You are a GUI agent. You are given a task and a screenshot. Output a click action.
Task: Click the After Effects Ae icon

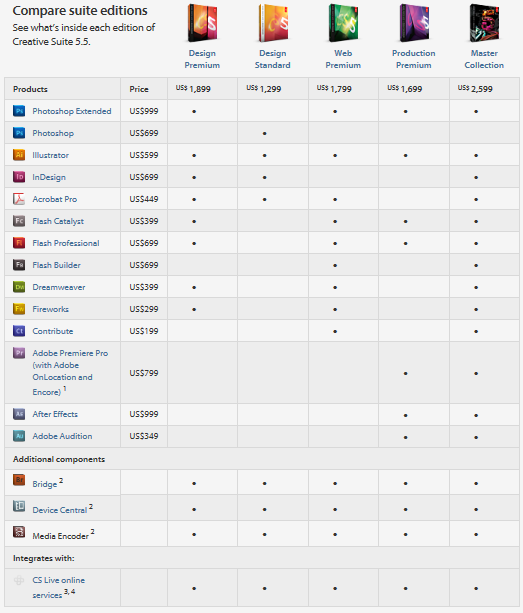click(19, 414)
